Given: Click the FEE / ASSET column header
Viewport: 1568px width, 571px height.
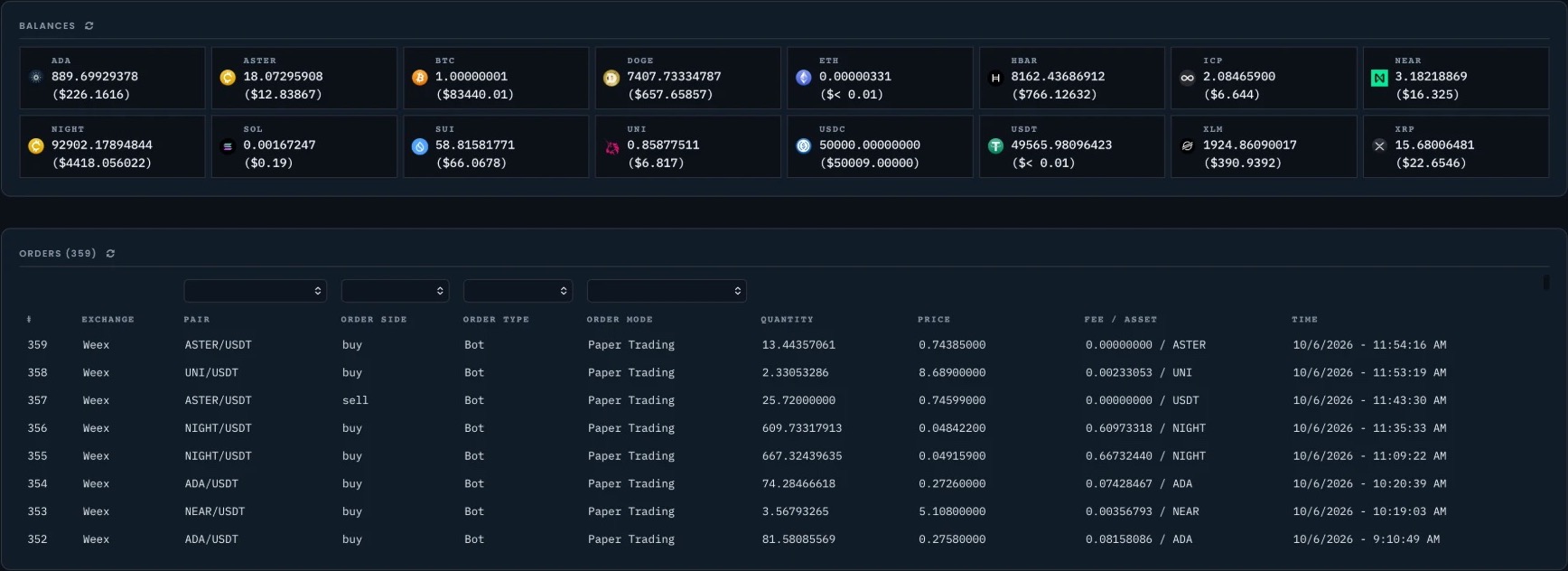Looking at the screenshot, I should pos(1121,319).
